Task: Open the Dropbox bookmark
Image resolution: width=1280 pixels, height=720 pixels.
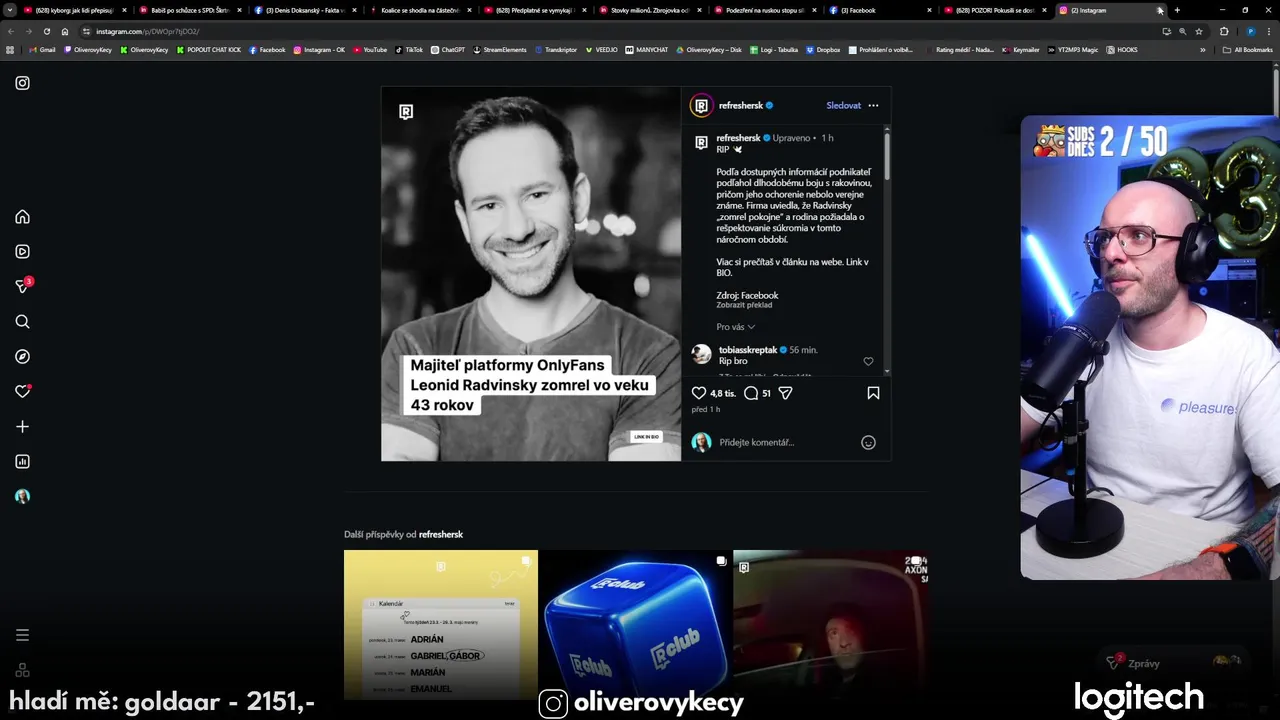Action: [x=823, y=49]
